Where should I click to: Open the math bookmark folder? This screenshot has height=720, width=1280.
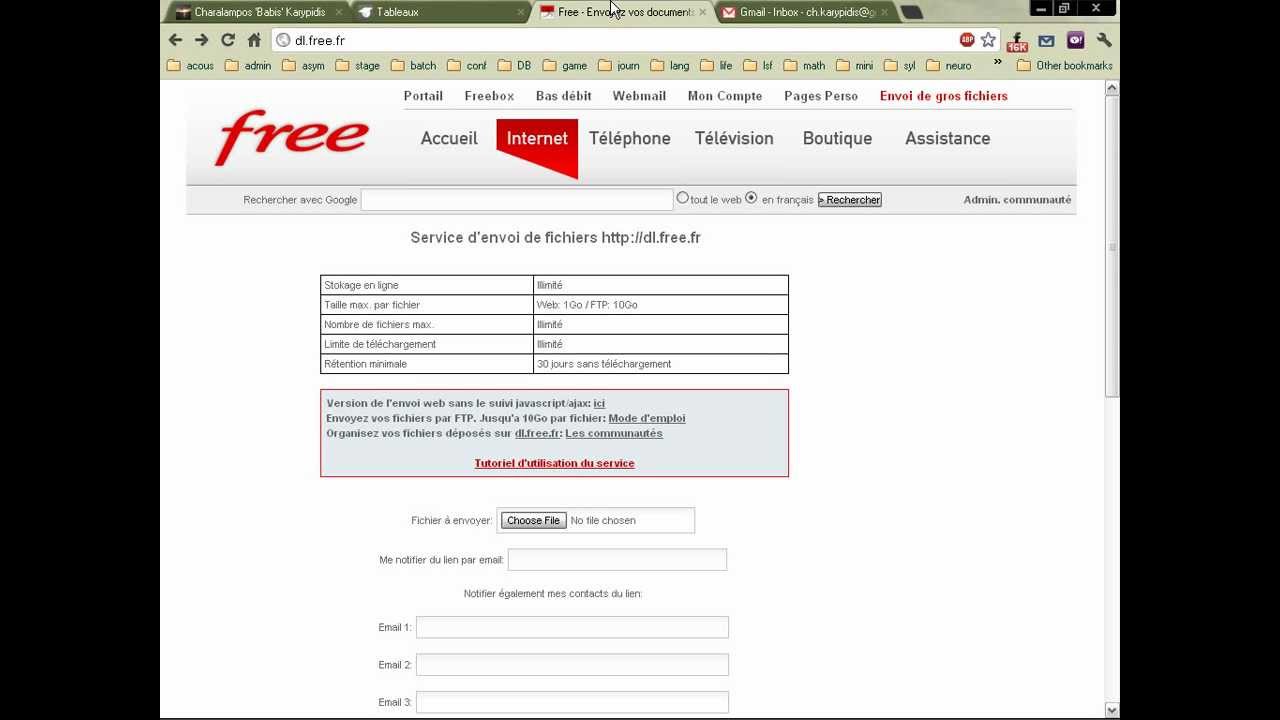pos(805,66)
